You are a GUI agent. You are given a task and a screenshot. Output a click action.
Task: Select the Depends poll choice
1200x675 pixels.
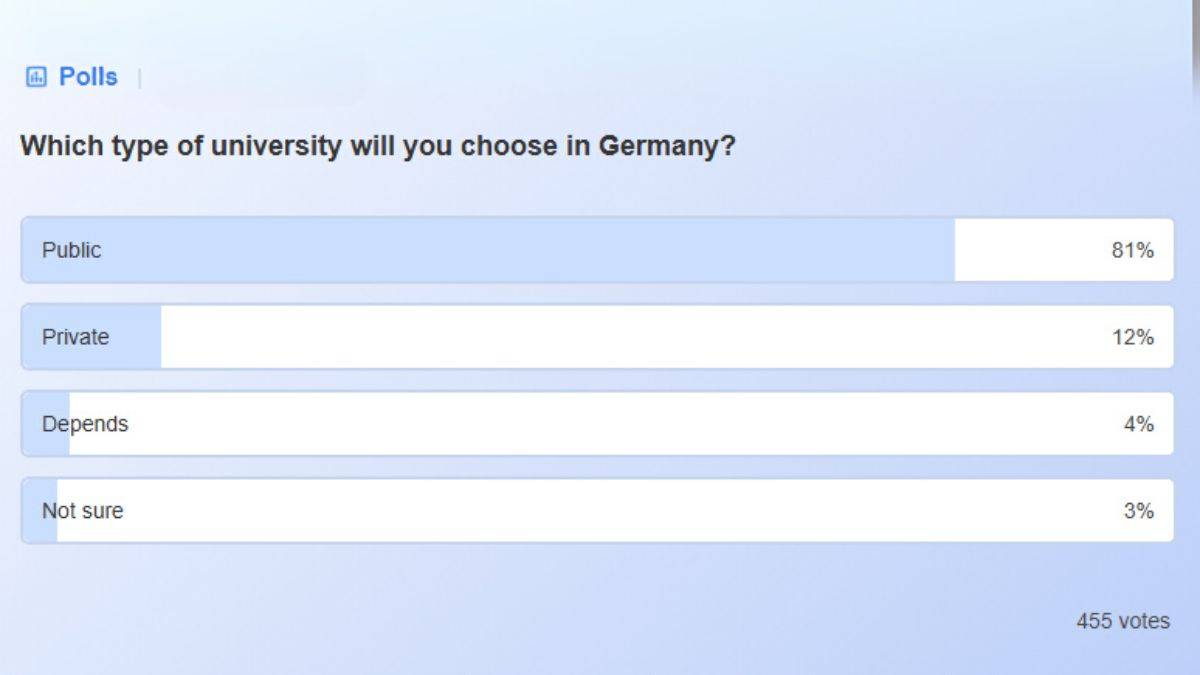[400, 424]
